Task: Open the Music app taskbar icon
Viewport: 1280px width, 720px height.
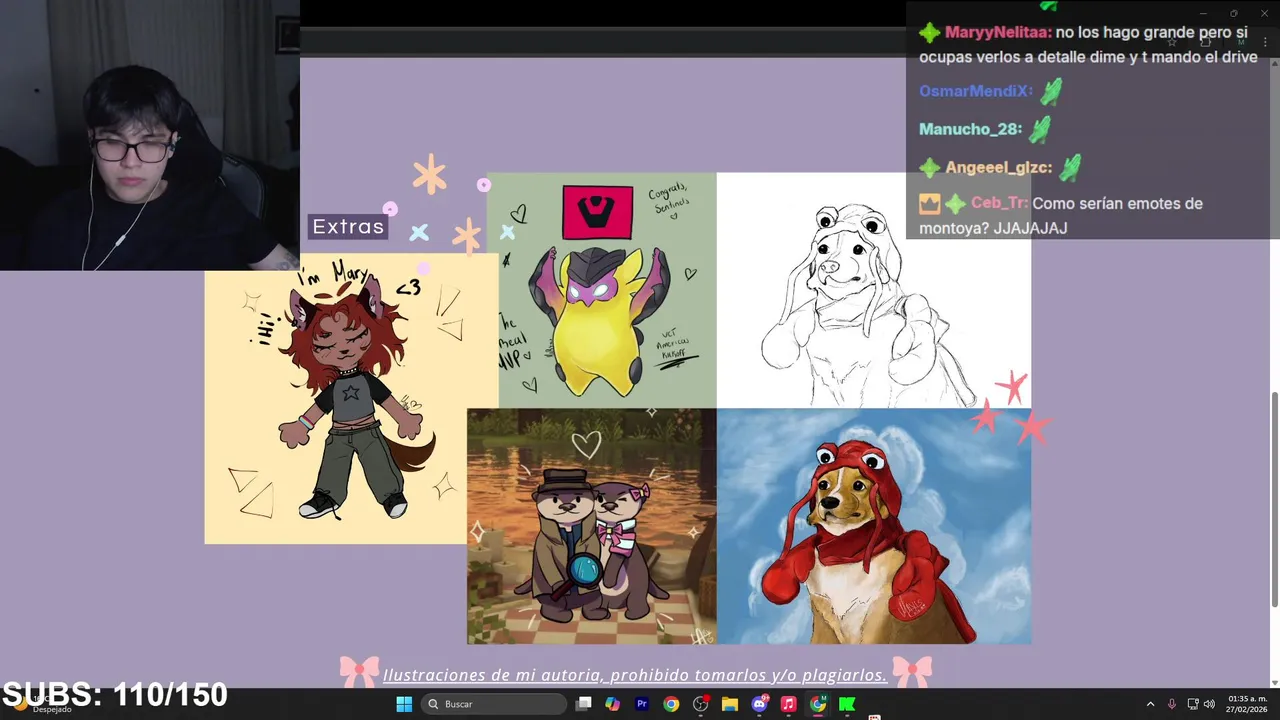Action: tap(788, 704)
